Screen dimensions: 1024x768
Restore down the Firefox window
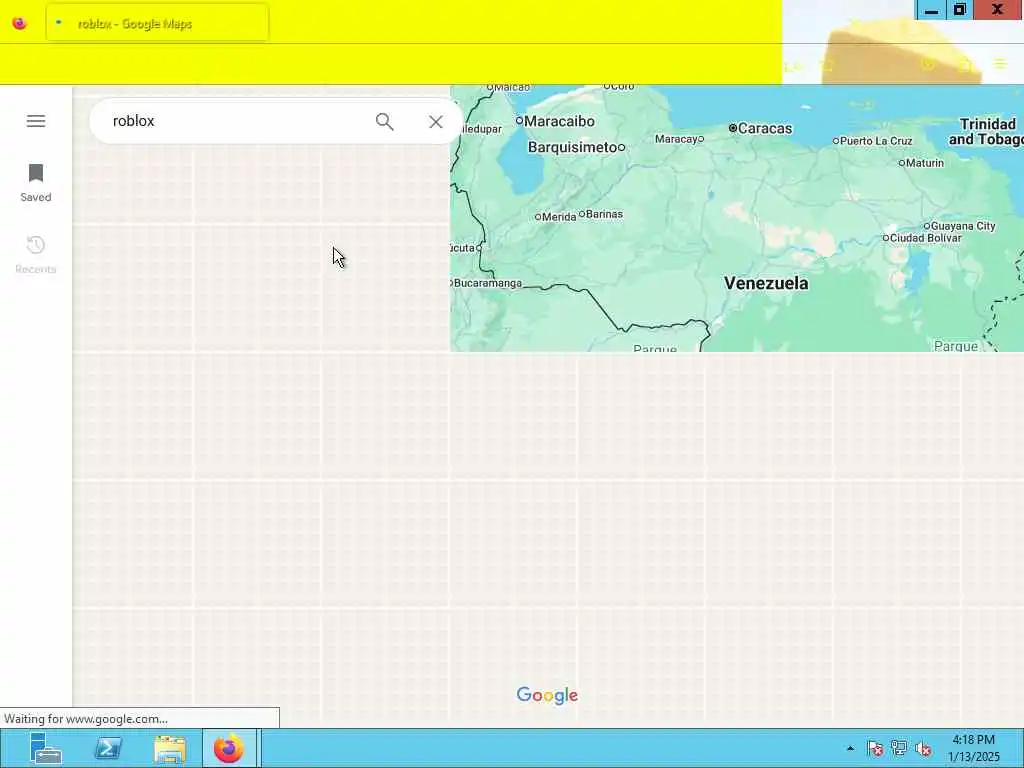960,10
